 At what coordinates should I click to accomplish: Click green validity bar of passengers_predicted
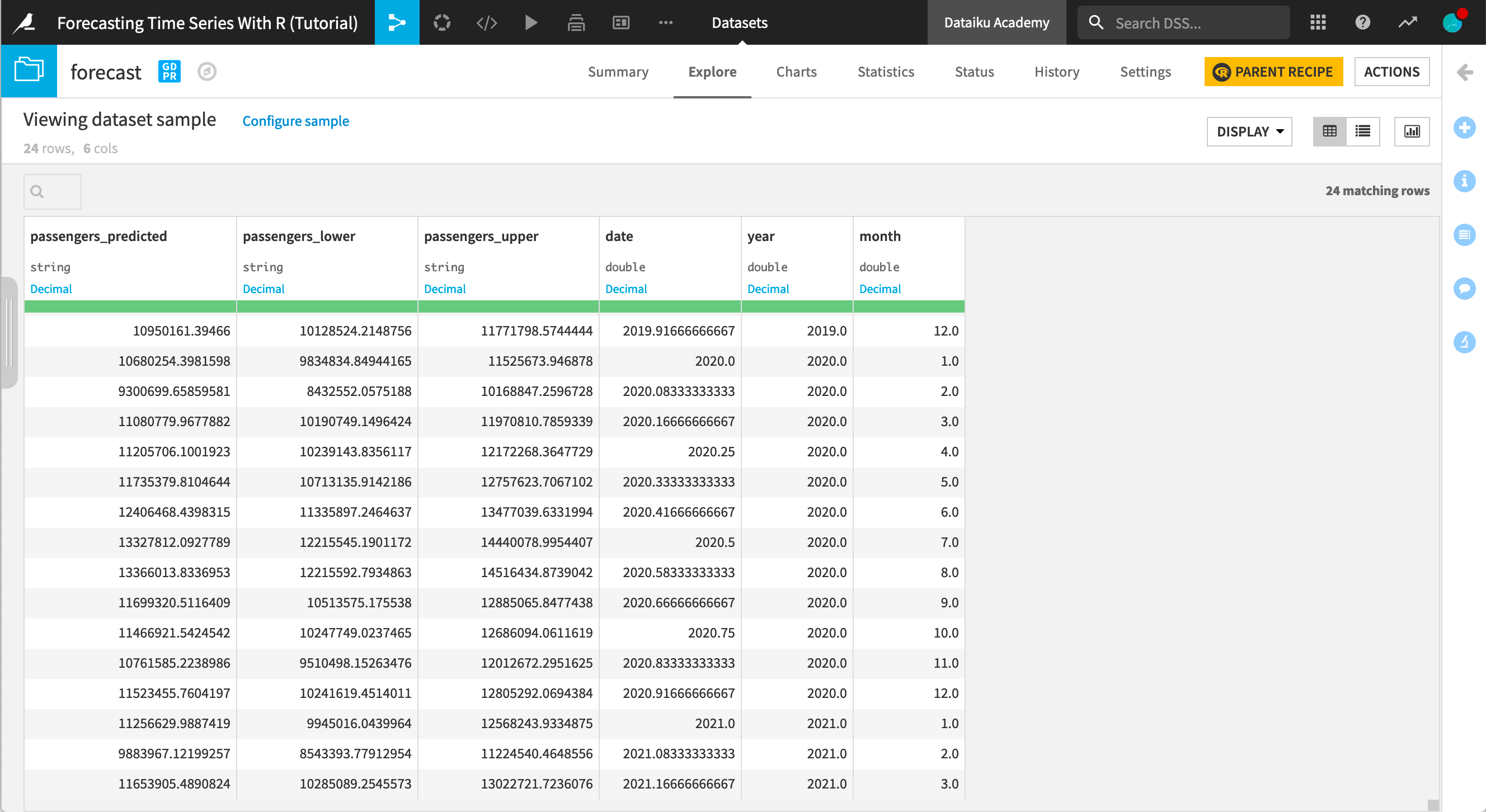coord(130,306)
